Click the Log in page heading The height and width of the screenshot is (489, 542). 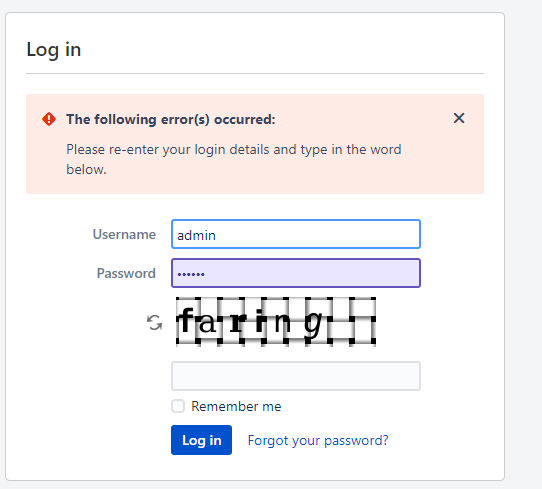[54, 50]
